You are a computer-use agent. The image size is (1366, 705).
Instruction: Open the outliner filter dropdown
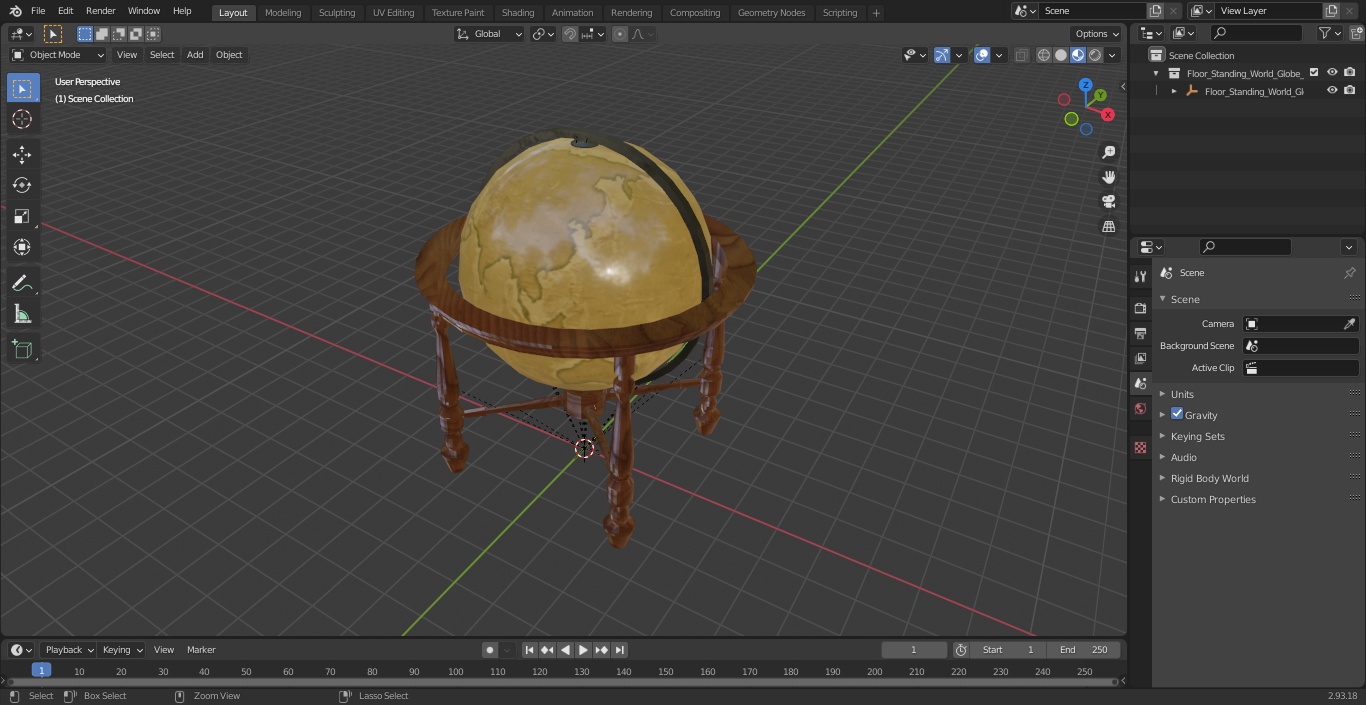click(1329, 33)
